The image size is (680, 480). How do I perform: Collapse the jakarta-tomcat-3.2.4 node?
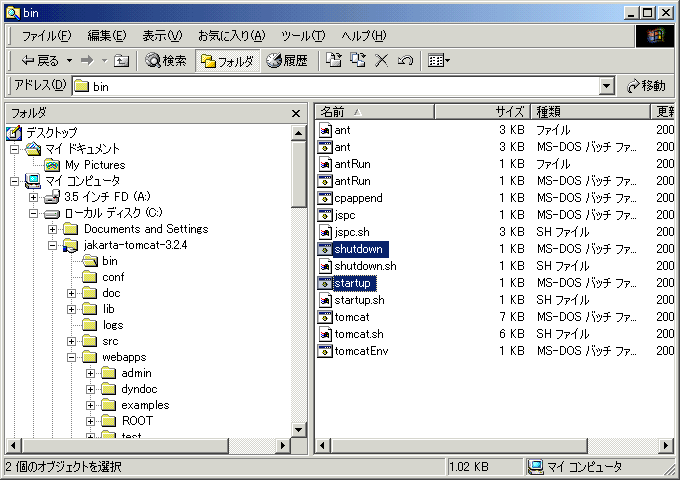(52, 245)
